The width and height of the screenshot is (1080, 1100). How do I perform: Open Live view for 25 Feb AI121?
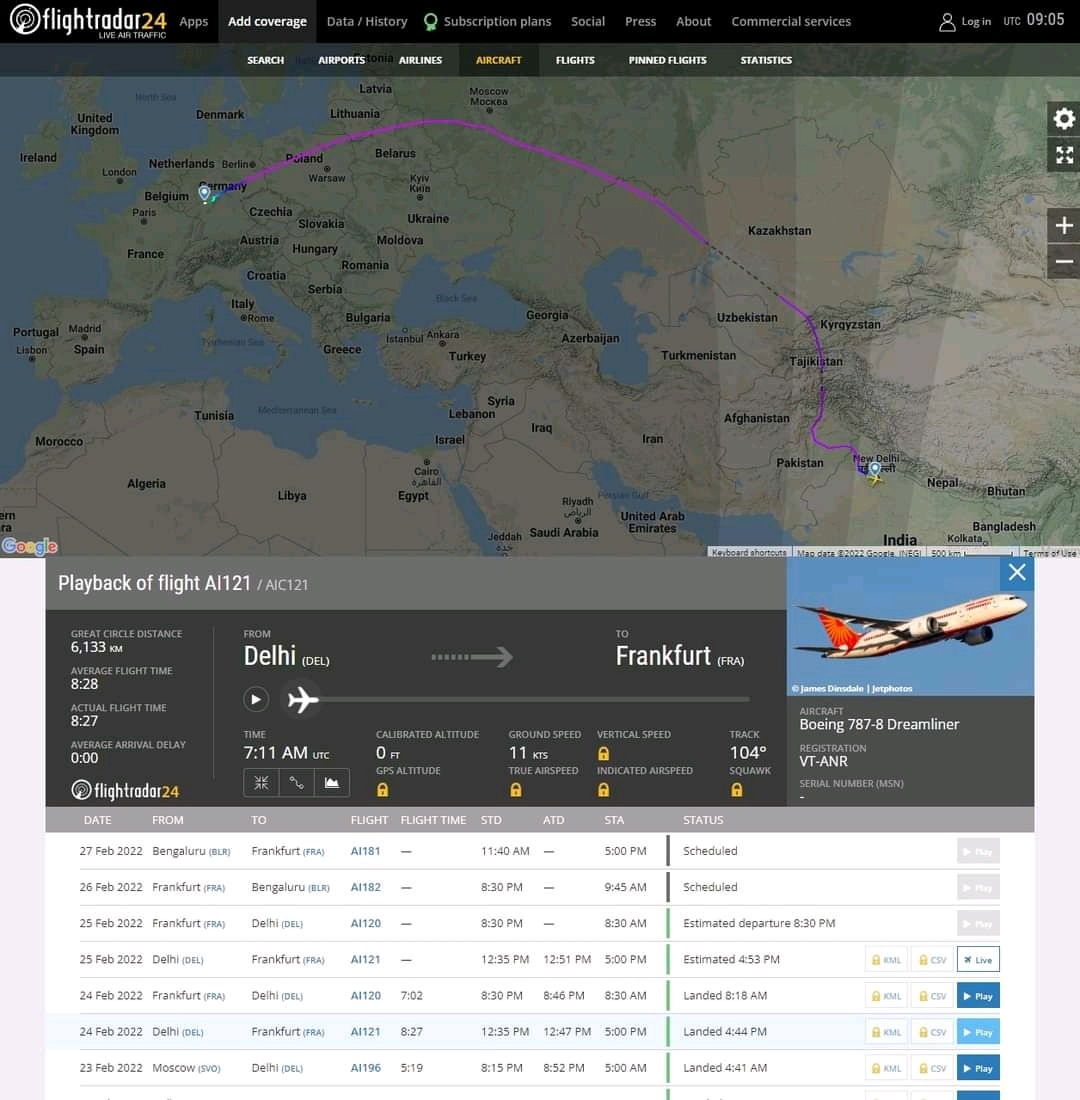[x=977, y=960]
